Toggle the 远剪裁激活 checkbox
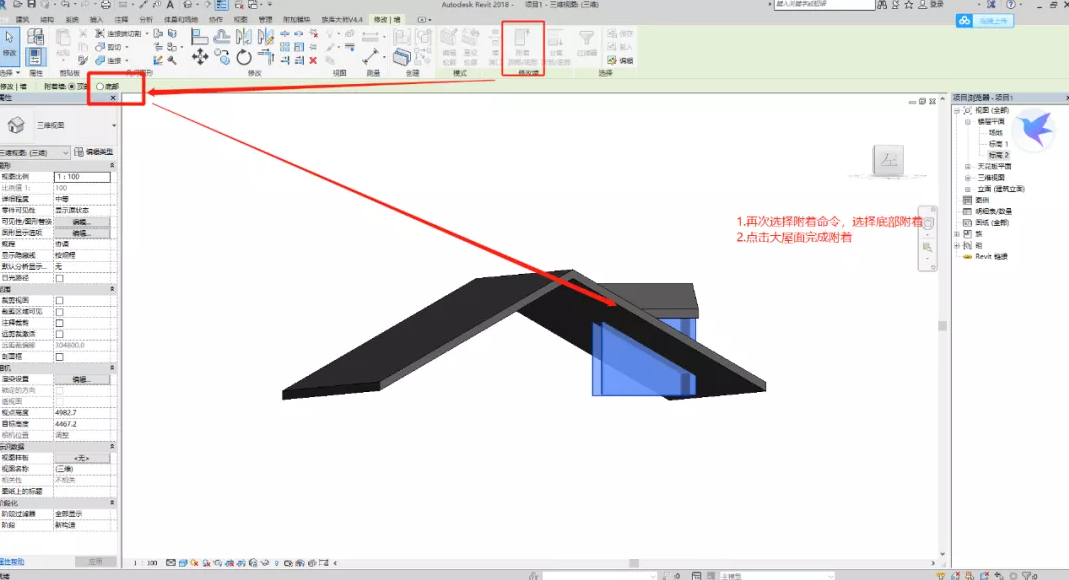Screen dimensions: 1069x580 [59, 334]
